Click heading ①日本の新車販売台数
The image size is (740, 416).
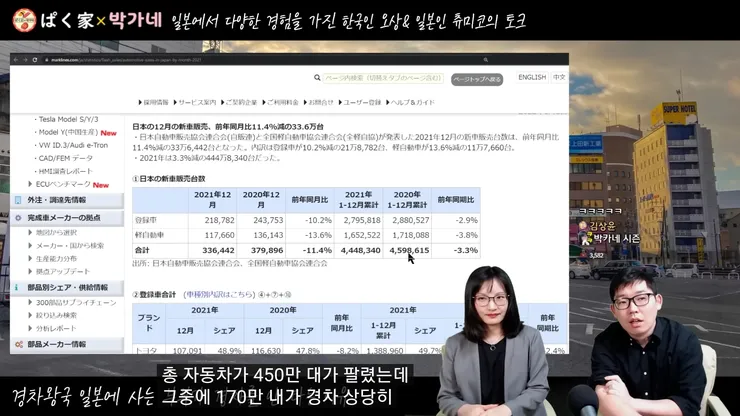click(168, 178)
